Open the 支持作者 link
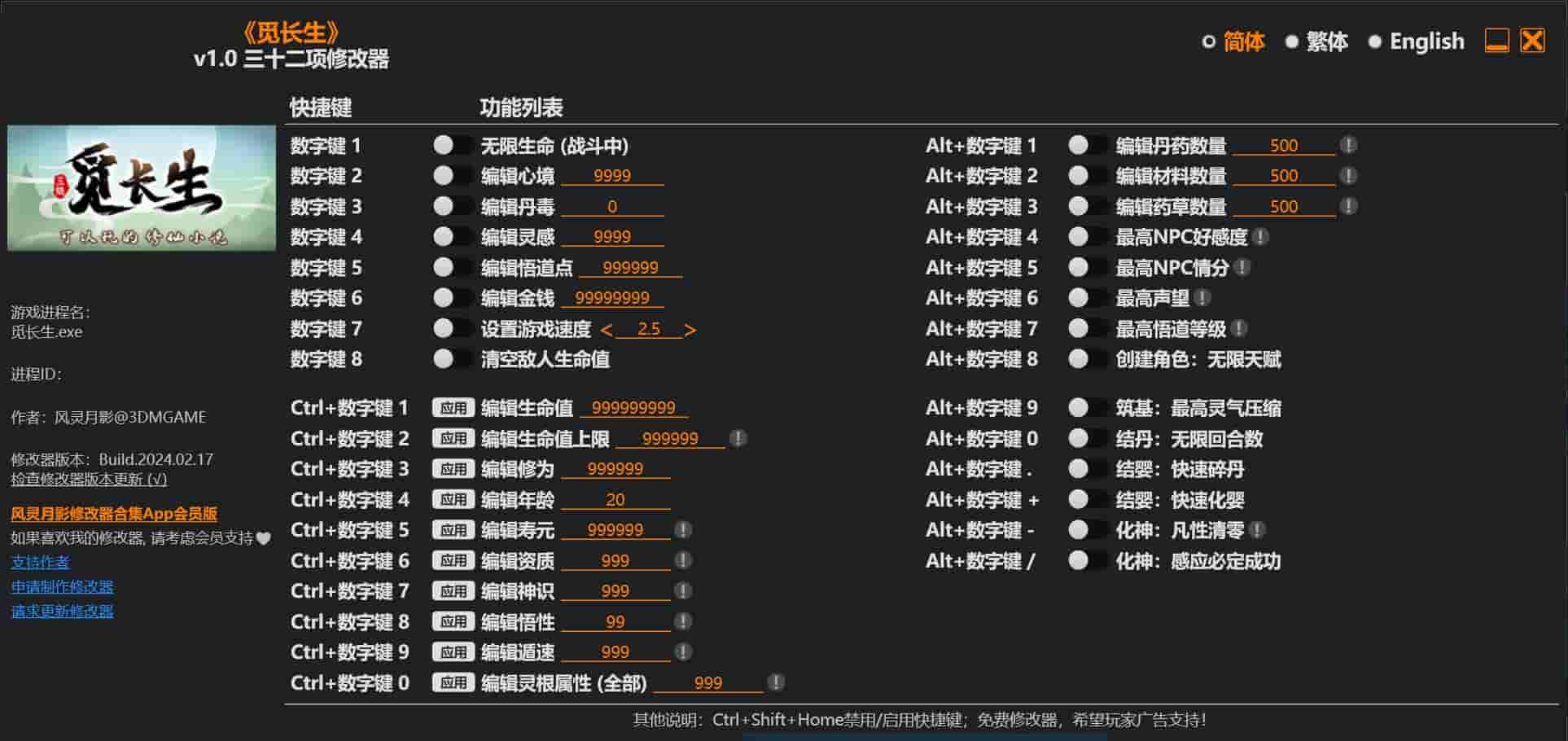 tap(40, 562)
